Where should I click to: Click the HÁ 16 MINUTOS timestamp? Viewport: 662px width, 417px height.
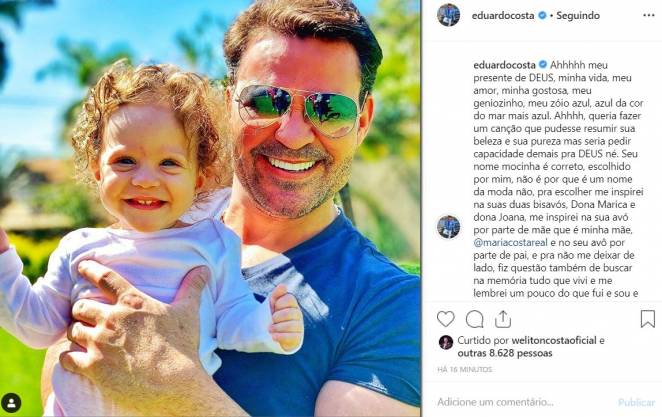pyautogui.click(x=465, y=369)
